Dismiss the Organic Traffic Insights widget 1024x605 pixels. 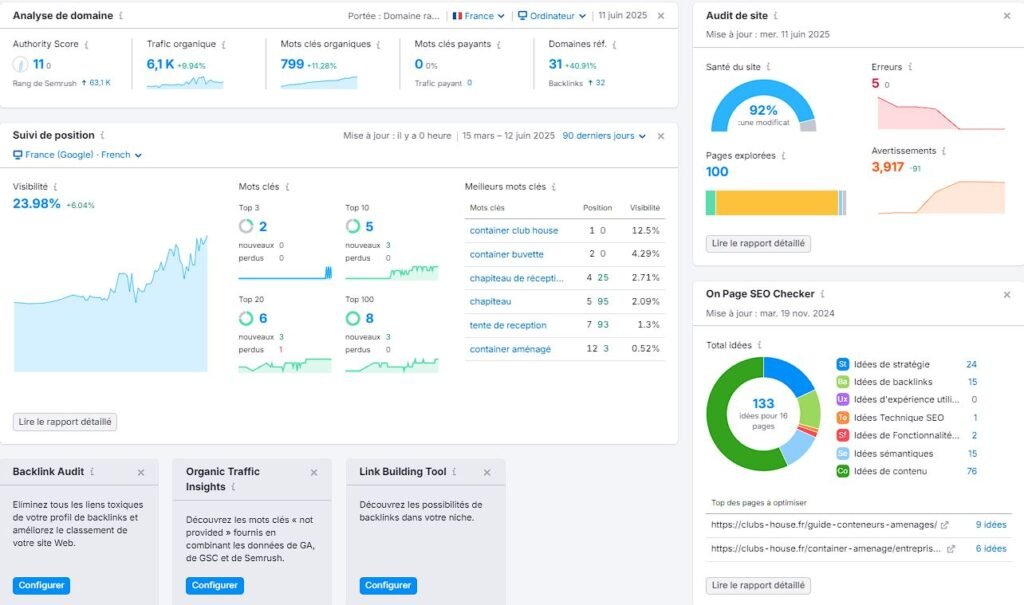point(313,472)
